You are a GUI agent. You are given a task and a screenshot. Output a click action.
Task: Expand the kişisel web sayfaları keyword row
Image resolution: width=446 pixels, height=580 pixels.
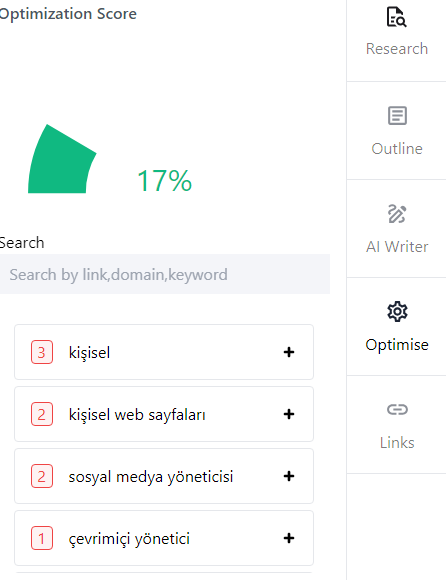pos(164,414)
